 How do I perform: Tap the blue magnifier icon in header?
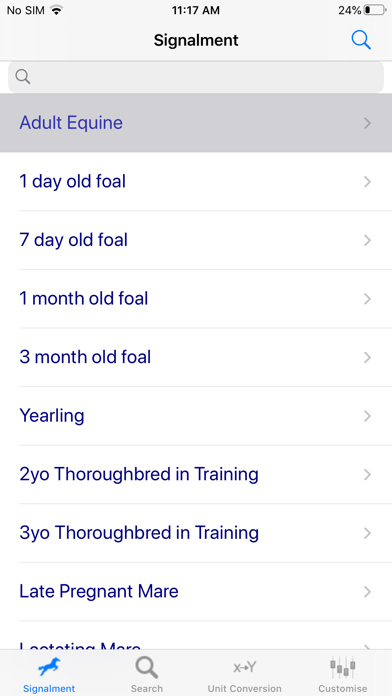point(361,40)
